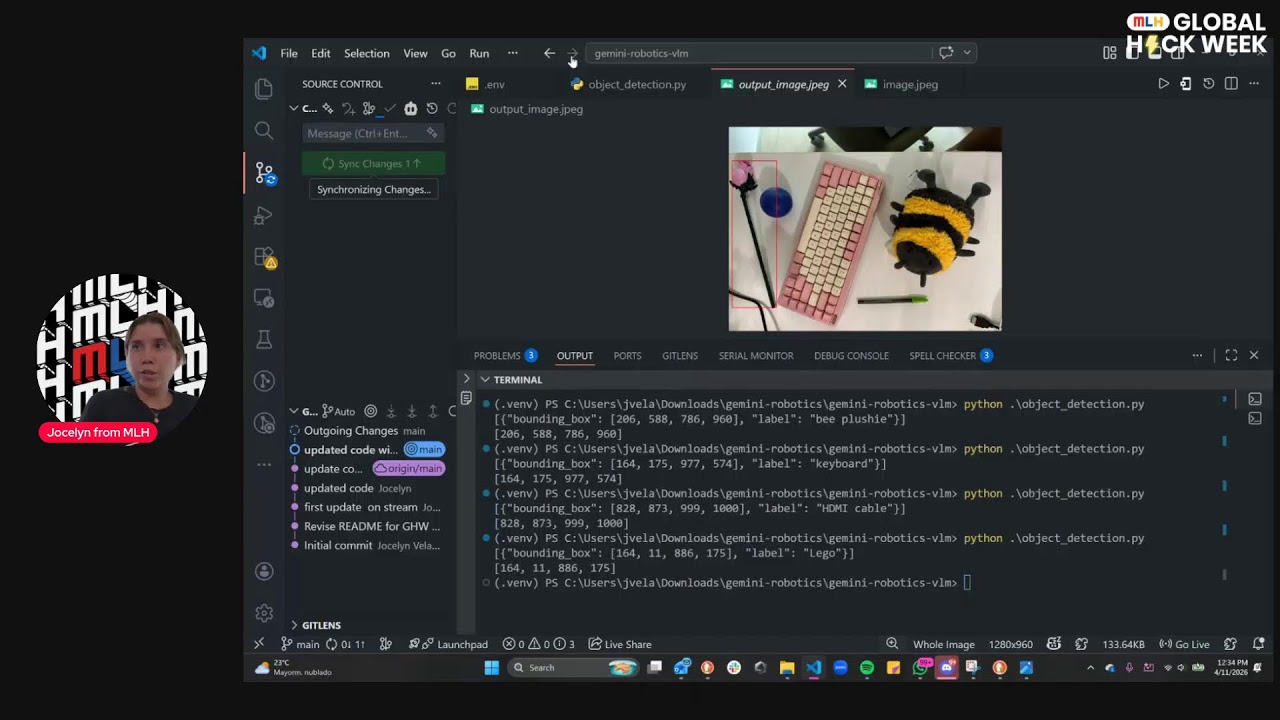Close the bottom panel

point(1254,355)
